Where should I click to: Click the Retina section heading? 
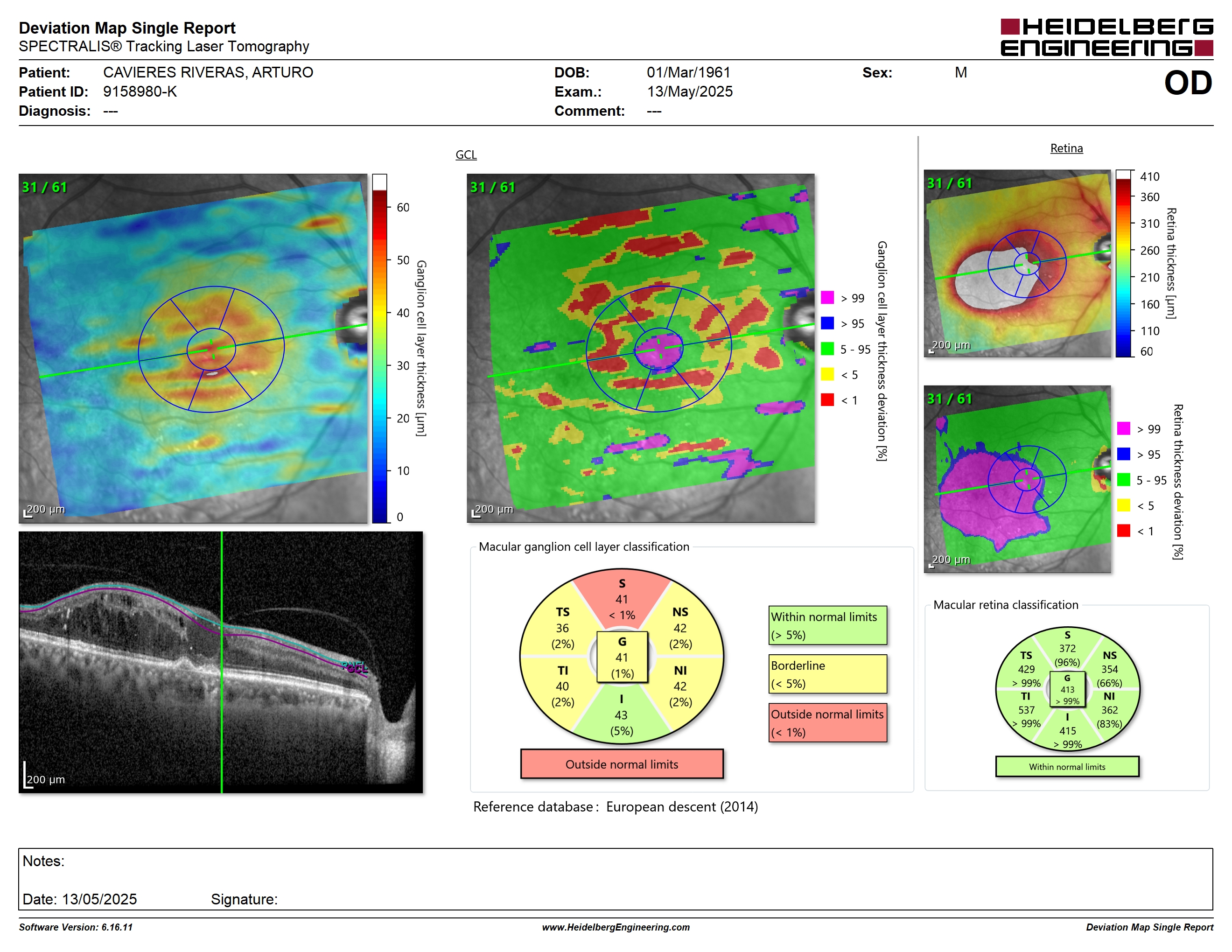point(1066,148)
